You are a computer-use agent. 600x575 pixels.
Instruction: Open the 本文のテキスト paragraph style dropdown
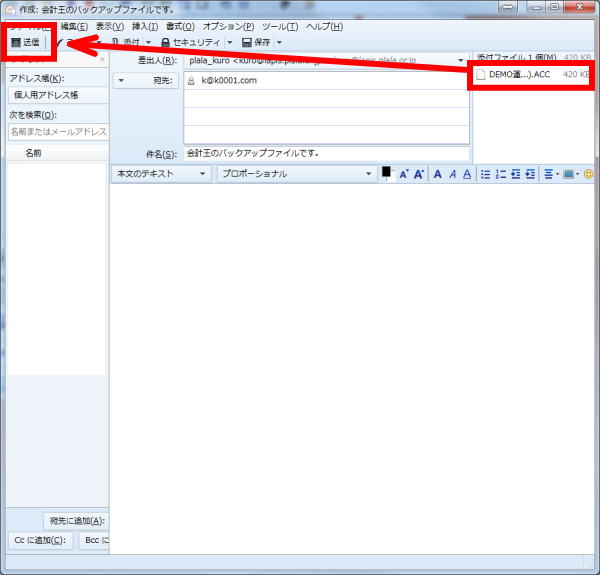click(x=160, y=174)
